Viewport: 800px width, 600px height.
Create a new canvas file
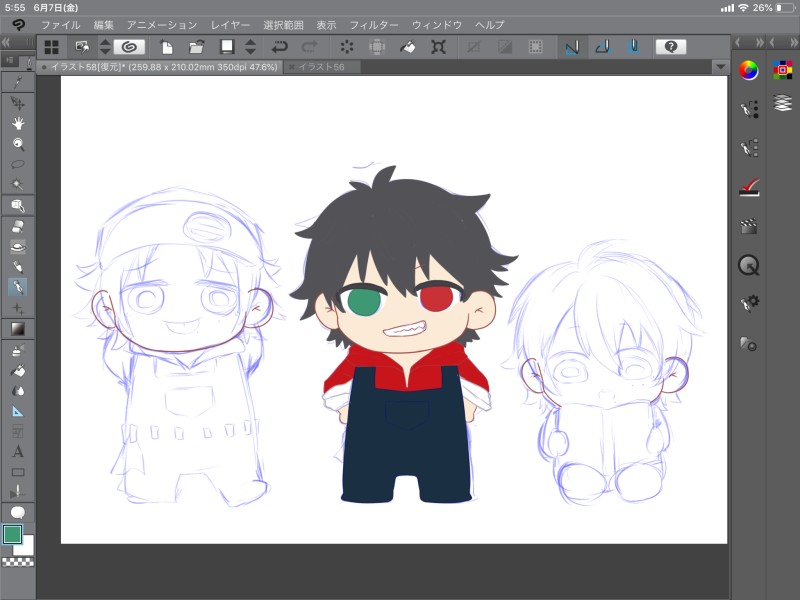[x=166, y=47]
